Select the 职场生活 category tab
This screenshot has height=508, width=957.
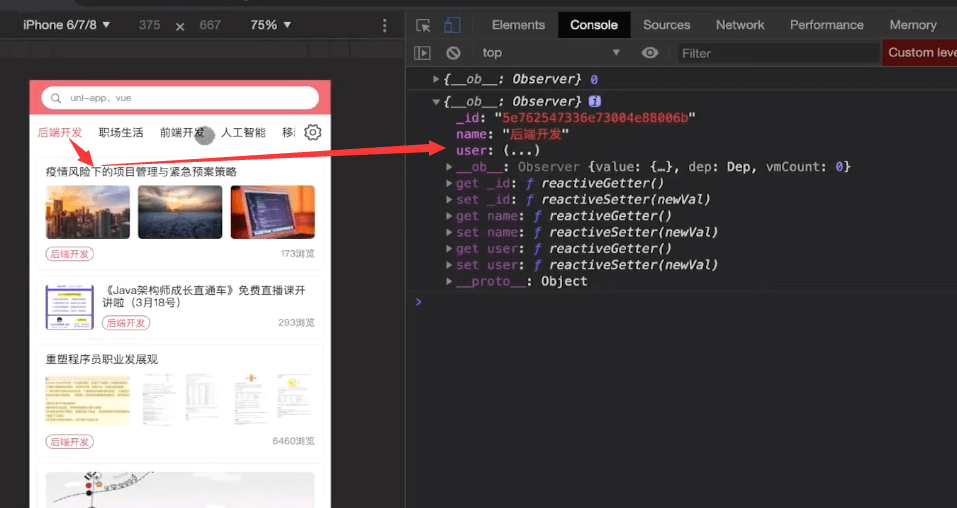point(121,132)
